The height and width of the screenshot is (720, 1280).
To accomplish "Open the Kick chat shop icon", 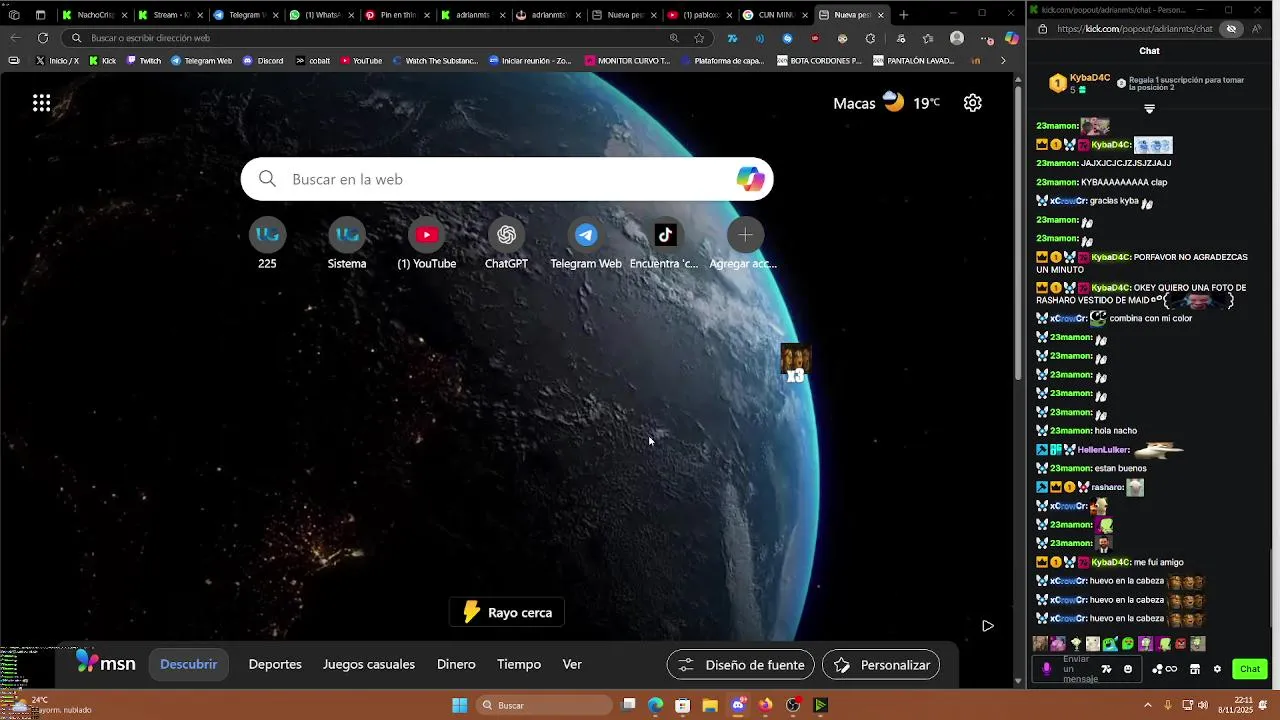I will [1194, 669].
